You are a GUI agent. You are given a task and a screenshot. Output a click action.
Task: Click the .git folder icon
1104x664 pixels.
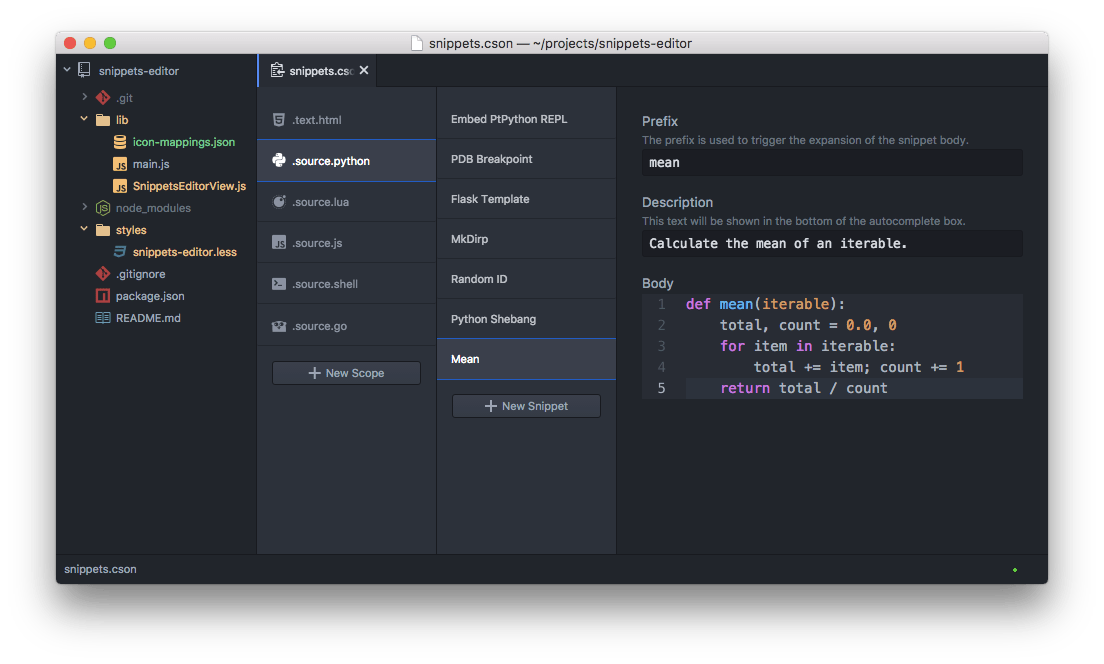point(103,97)
